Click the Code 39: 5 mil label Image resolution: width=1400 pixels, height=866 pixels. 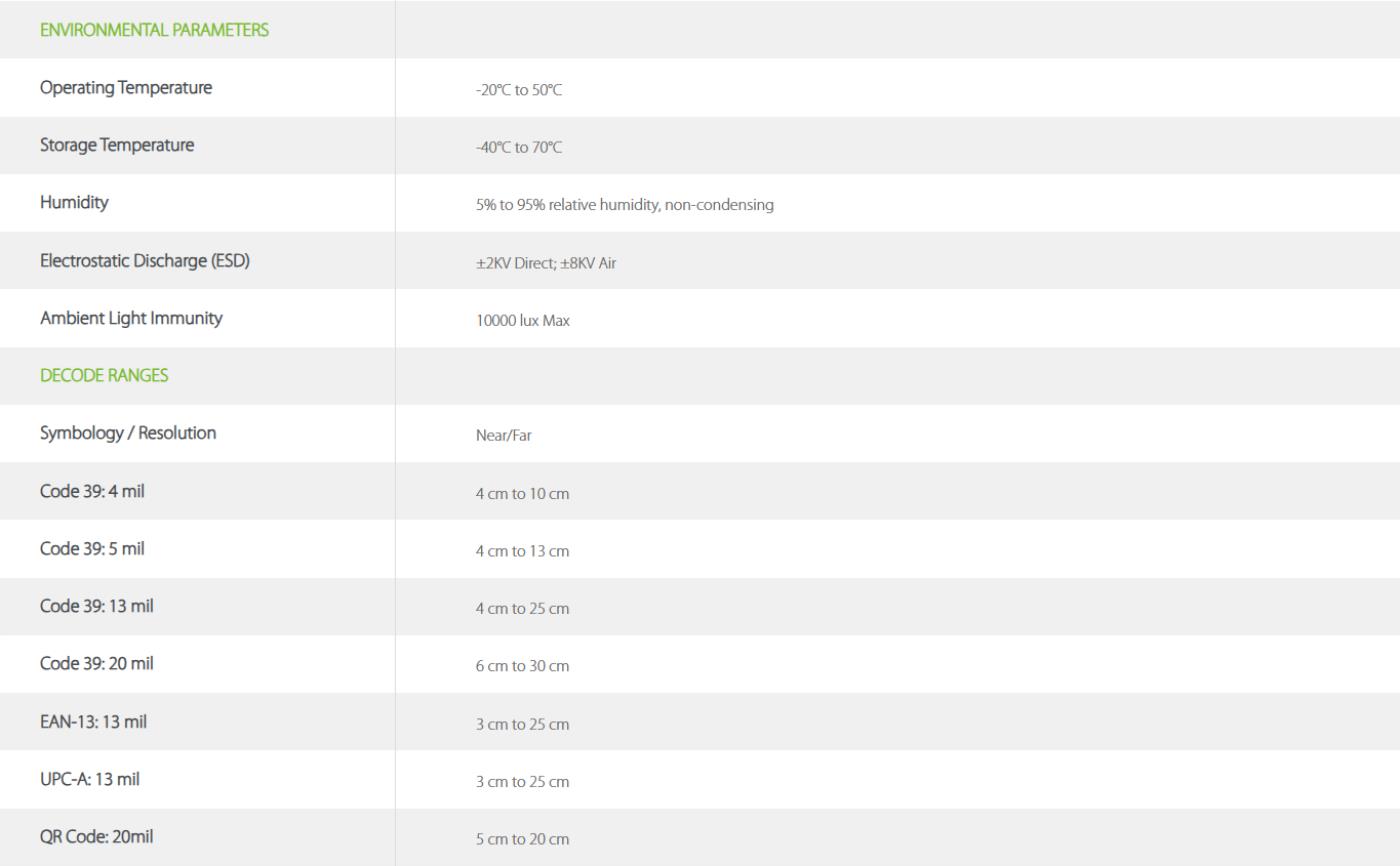[92, 549]
